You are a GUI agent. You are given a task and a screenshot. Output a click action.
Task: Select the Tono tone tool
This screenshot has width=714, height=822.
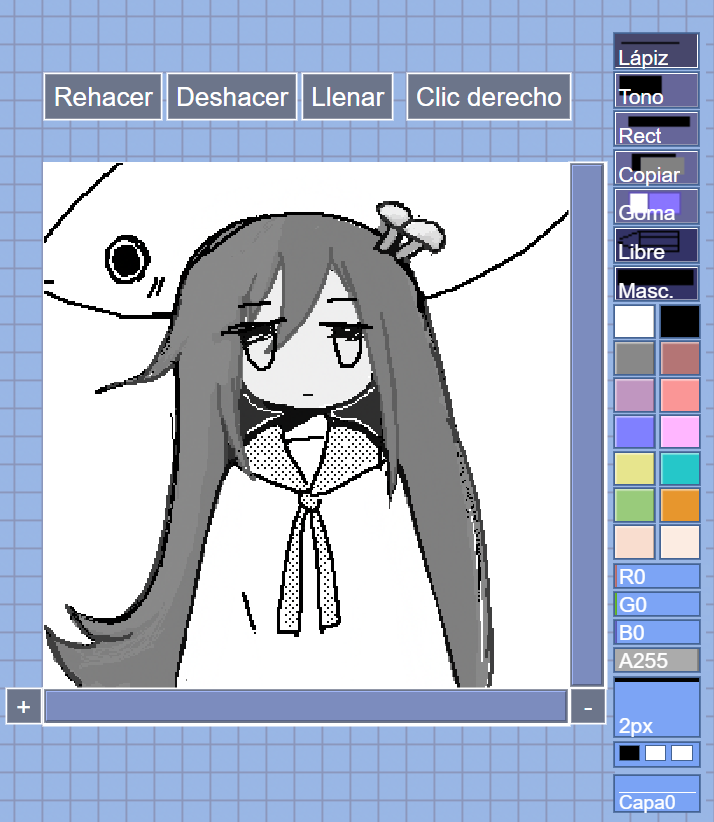656,90
